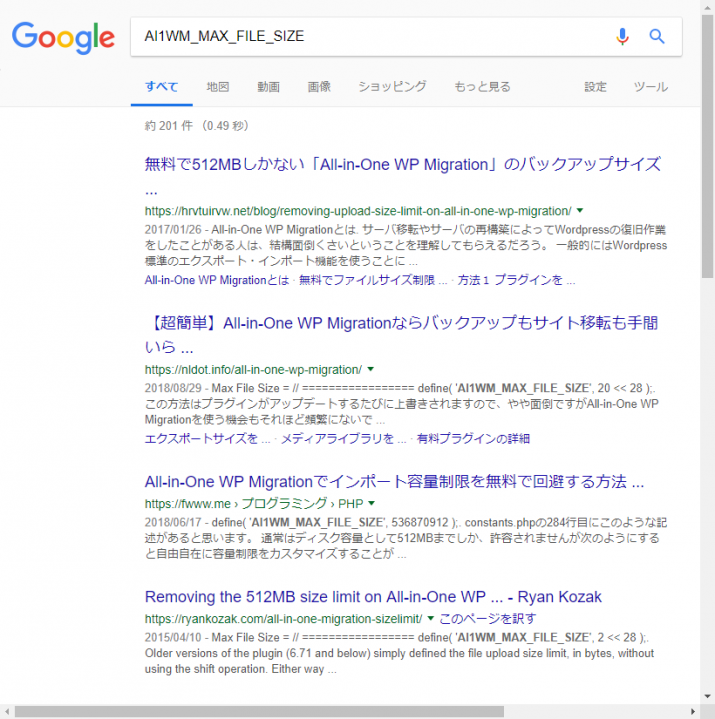Click the microphone voice search icon
Viewport: 715px width, 719px height.
[622, 37]
